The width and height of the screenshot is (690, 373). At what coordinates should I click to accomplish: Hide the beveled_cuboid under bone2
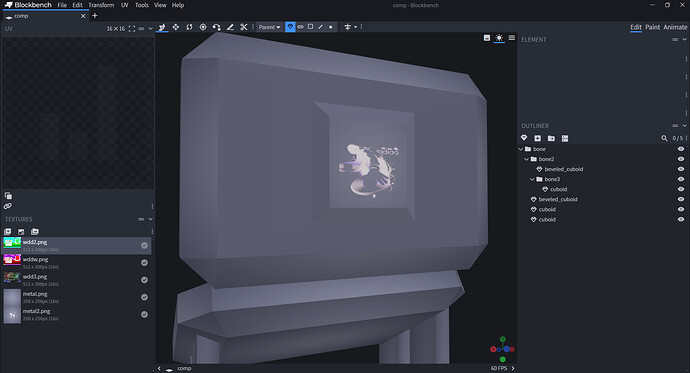681,169
